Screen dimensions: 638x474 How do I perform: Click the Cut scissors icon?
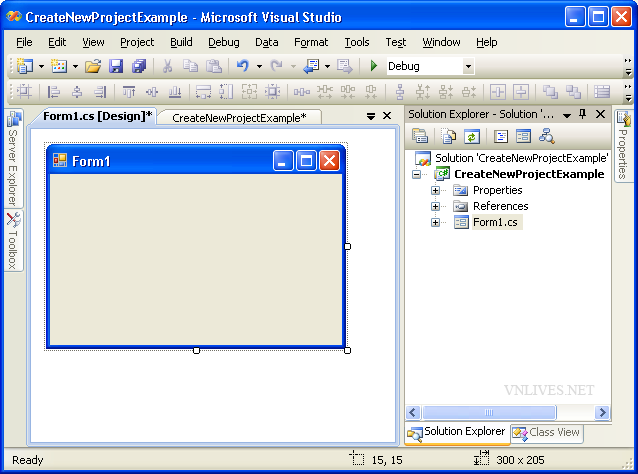167,66
